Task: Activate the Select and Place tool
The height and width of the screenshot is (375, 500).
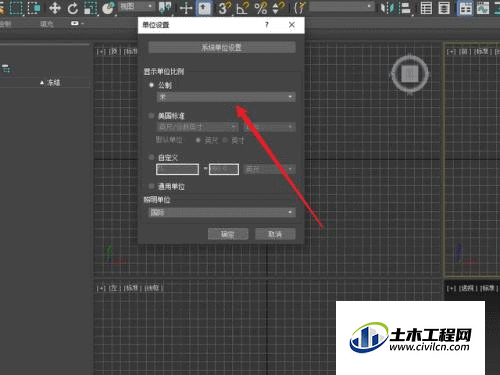Action: coord(108,8)
